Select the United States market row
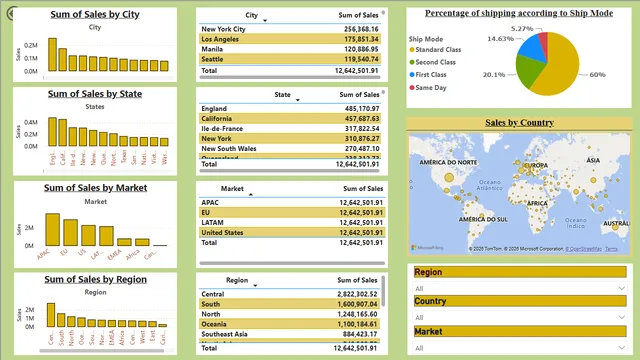The width and height of the screenshot is (640, 360). click(292, 233)
